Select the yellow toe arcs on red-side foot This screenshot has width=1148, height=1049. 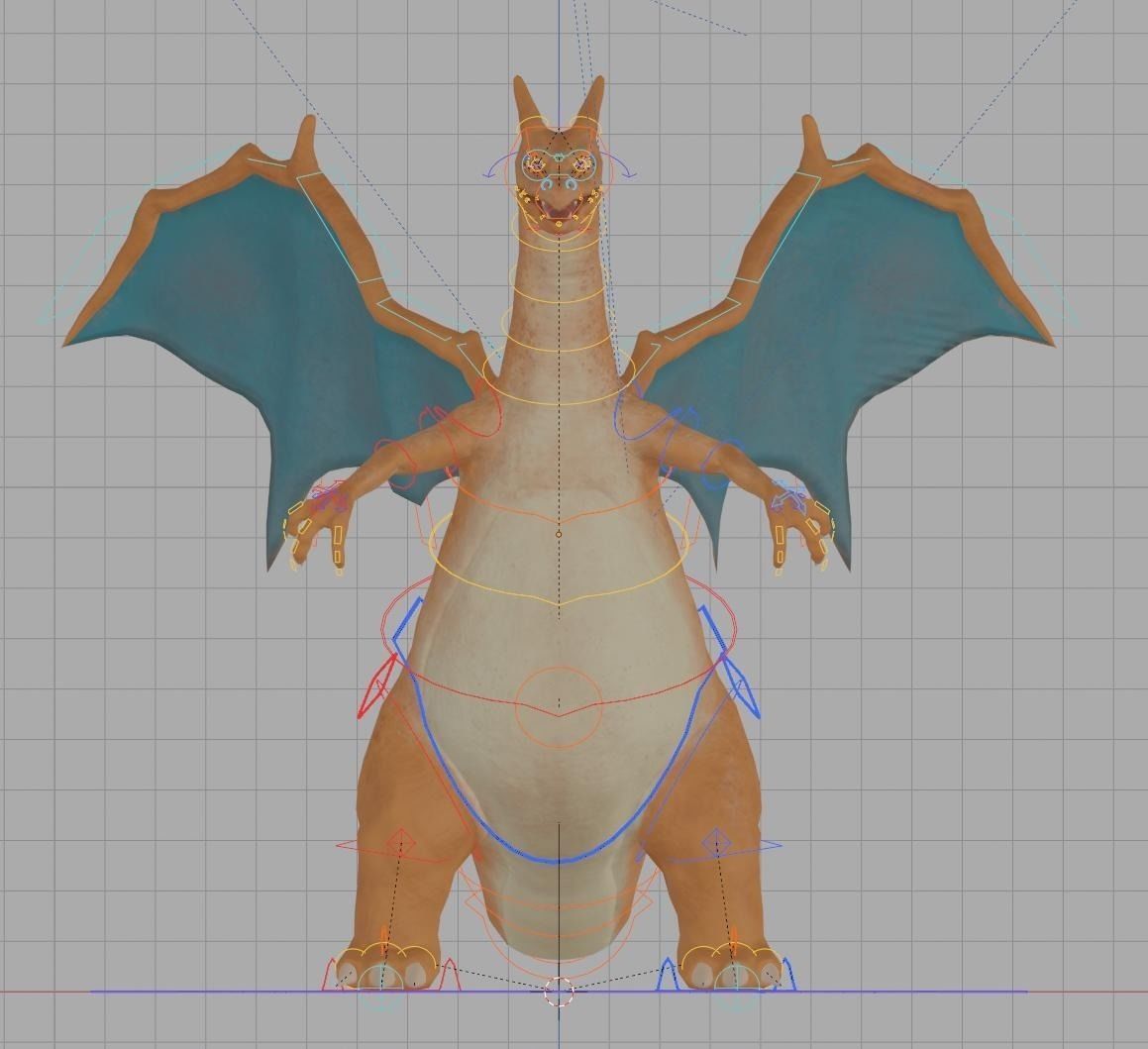point(384,956)
